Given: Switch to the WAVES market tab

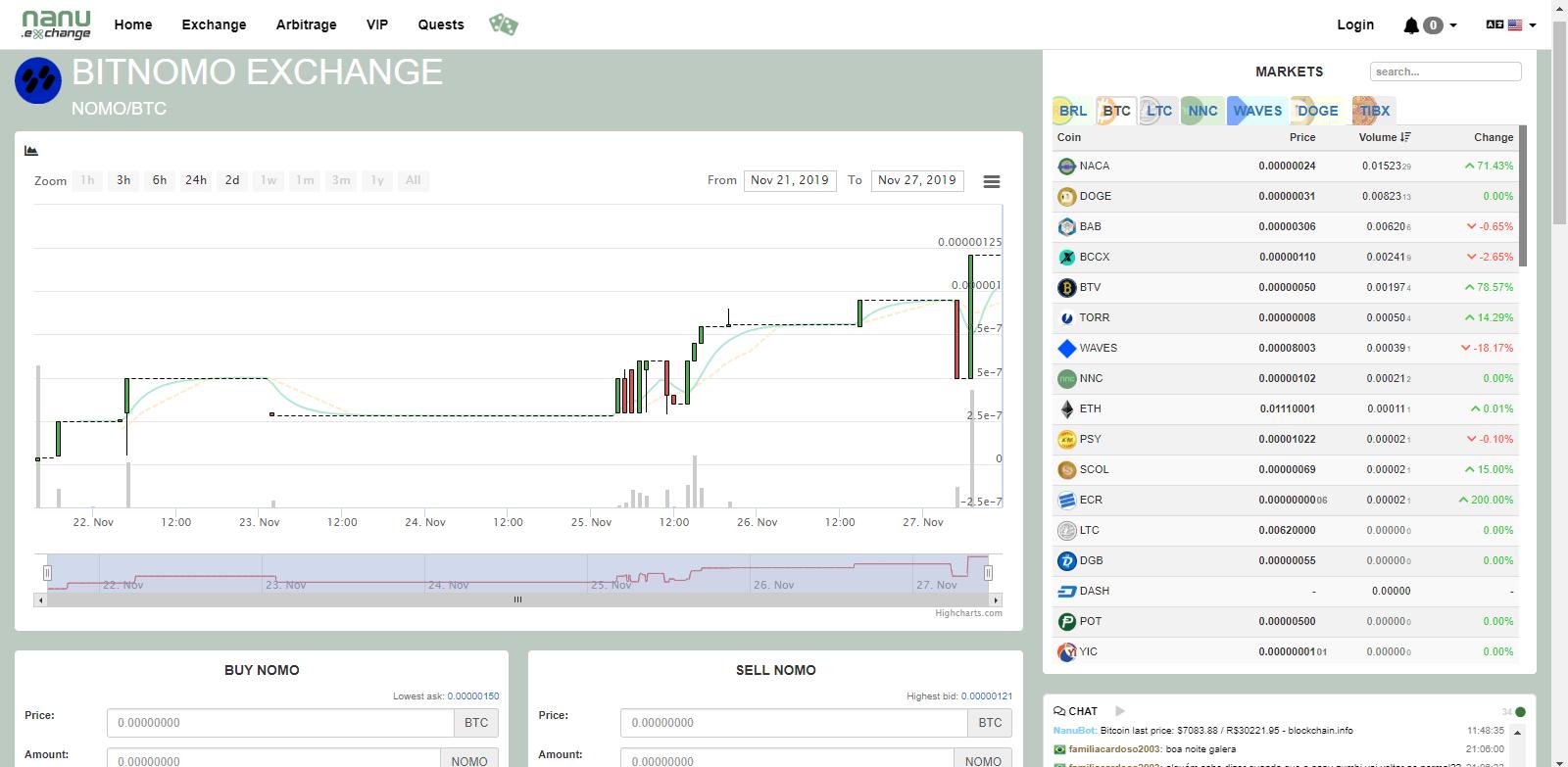Looking at the screenshot, I should pyautogui.click(x=1255, y=111).
